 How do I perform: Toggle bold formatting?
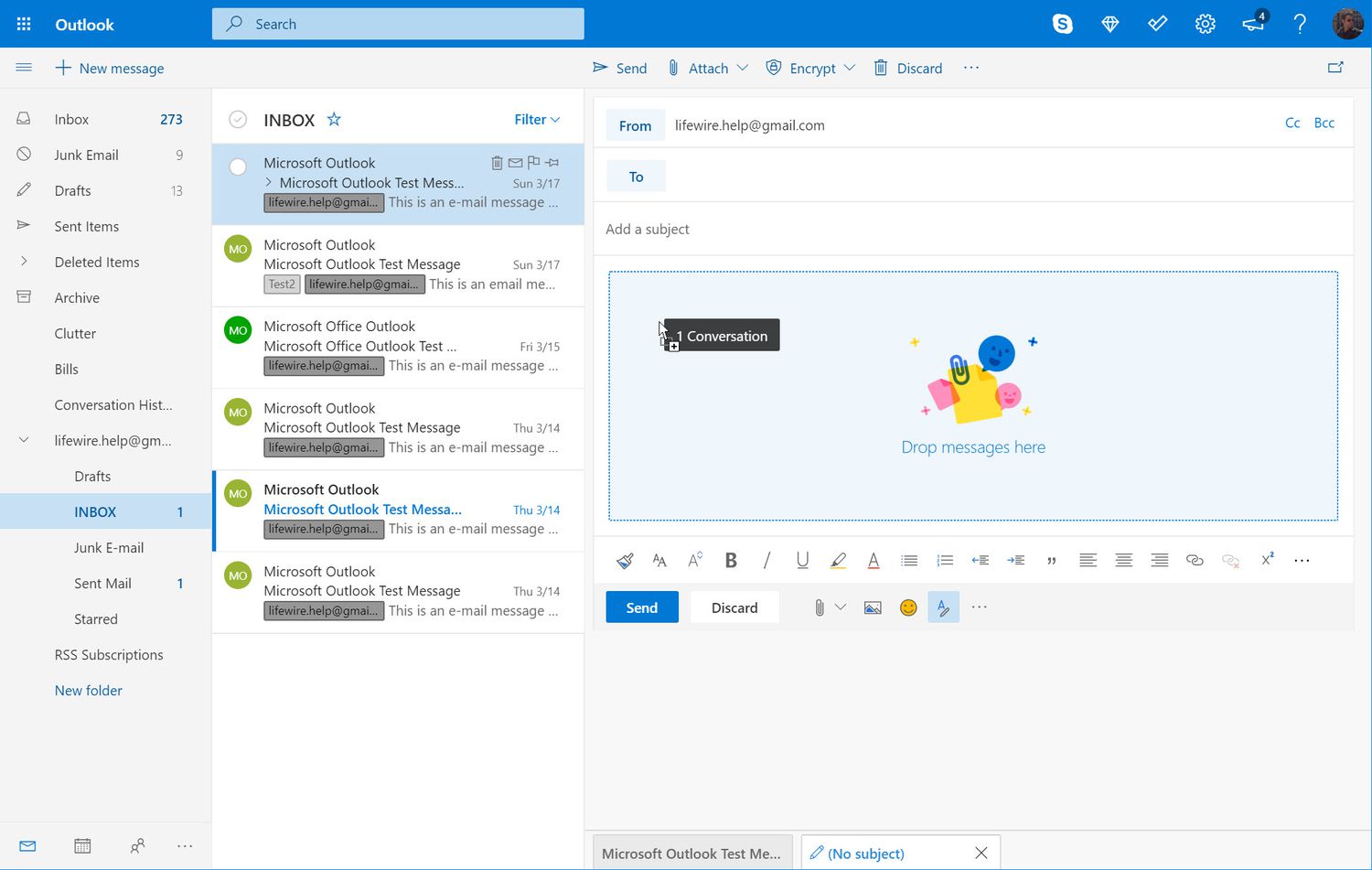point(731,560)
